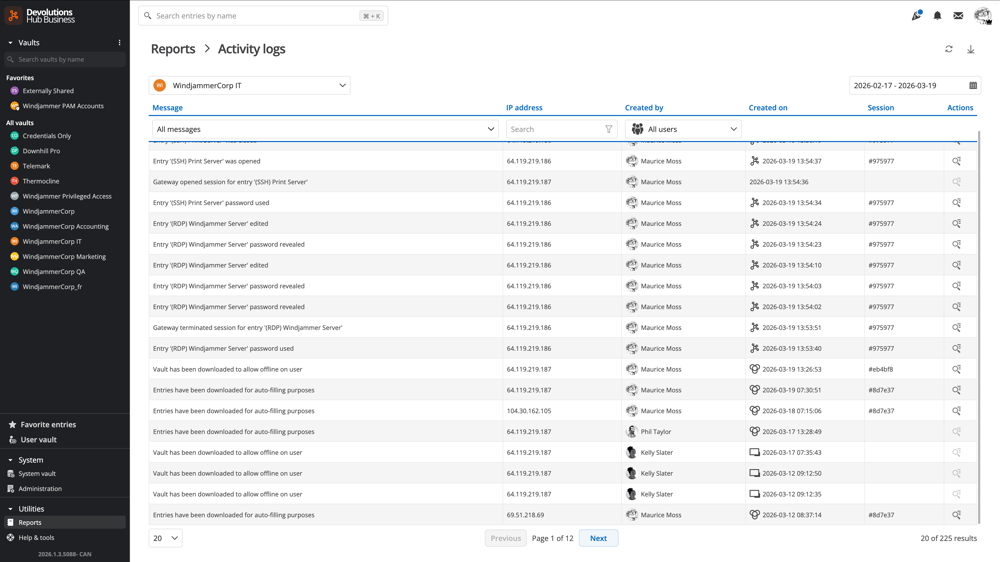Click the IP address filter funnel icon
The height and width of the screenshot is (562, 1000).
pos(608,129)
